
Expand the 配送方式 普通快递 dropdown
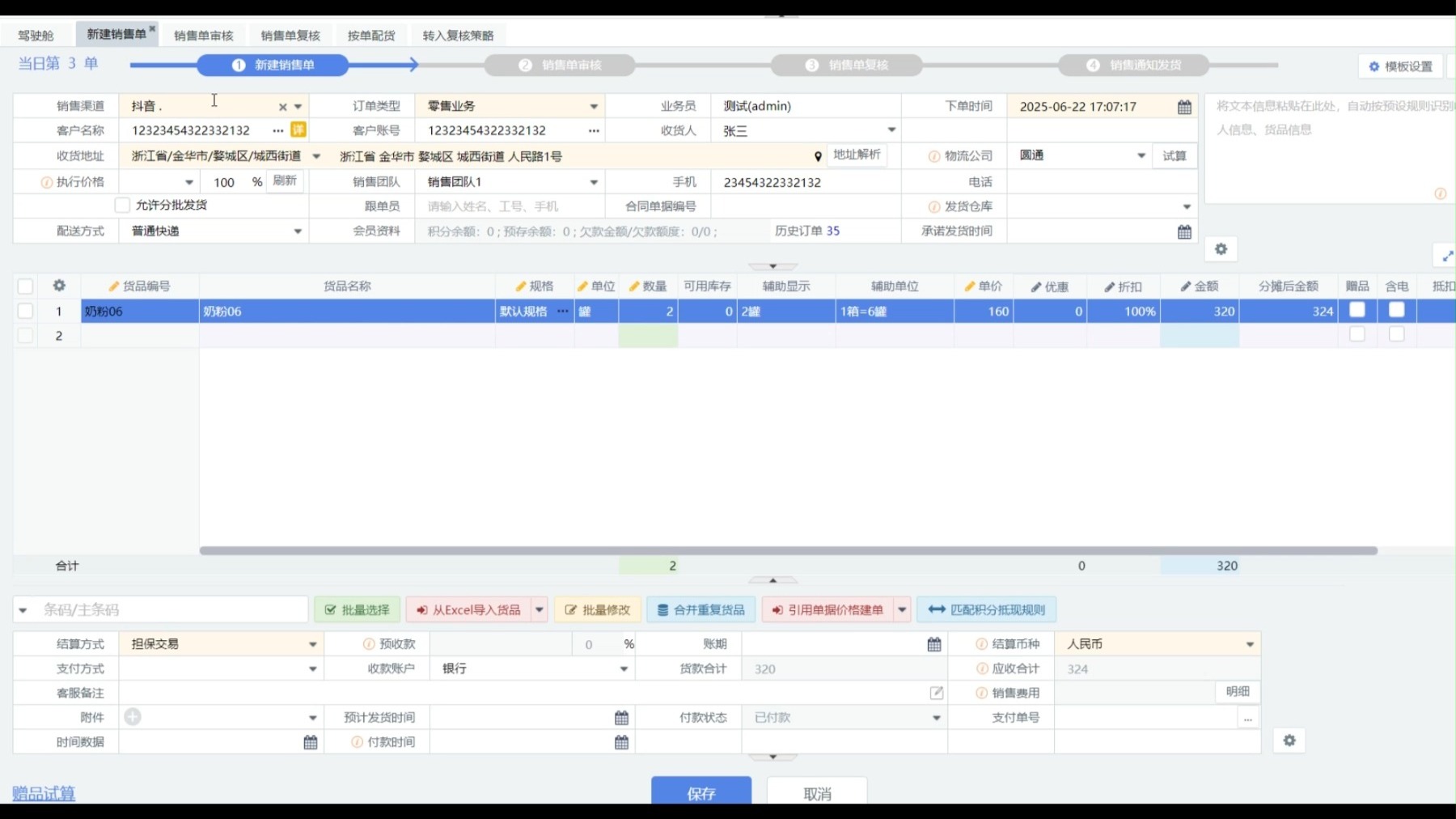pos(298,231)
